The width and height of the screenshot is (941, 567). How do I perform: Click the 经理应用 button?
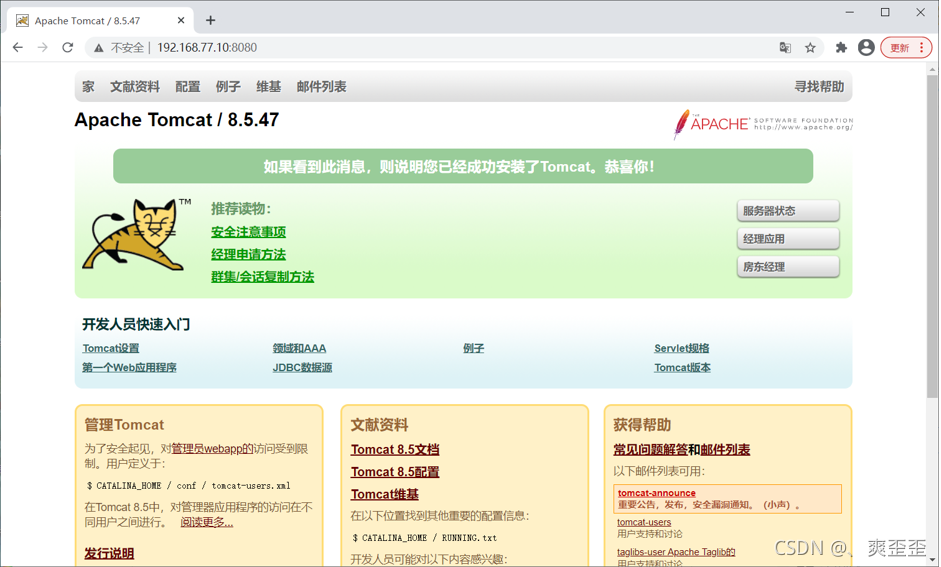point(788,239)
